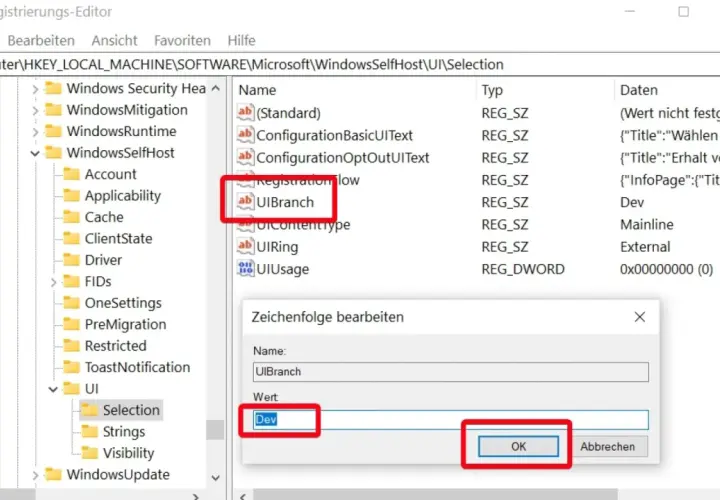720x500 pixels.
Task: Click the 0x00000000 (0) data cell
Action: click(666, 269)
